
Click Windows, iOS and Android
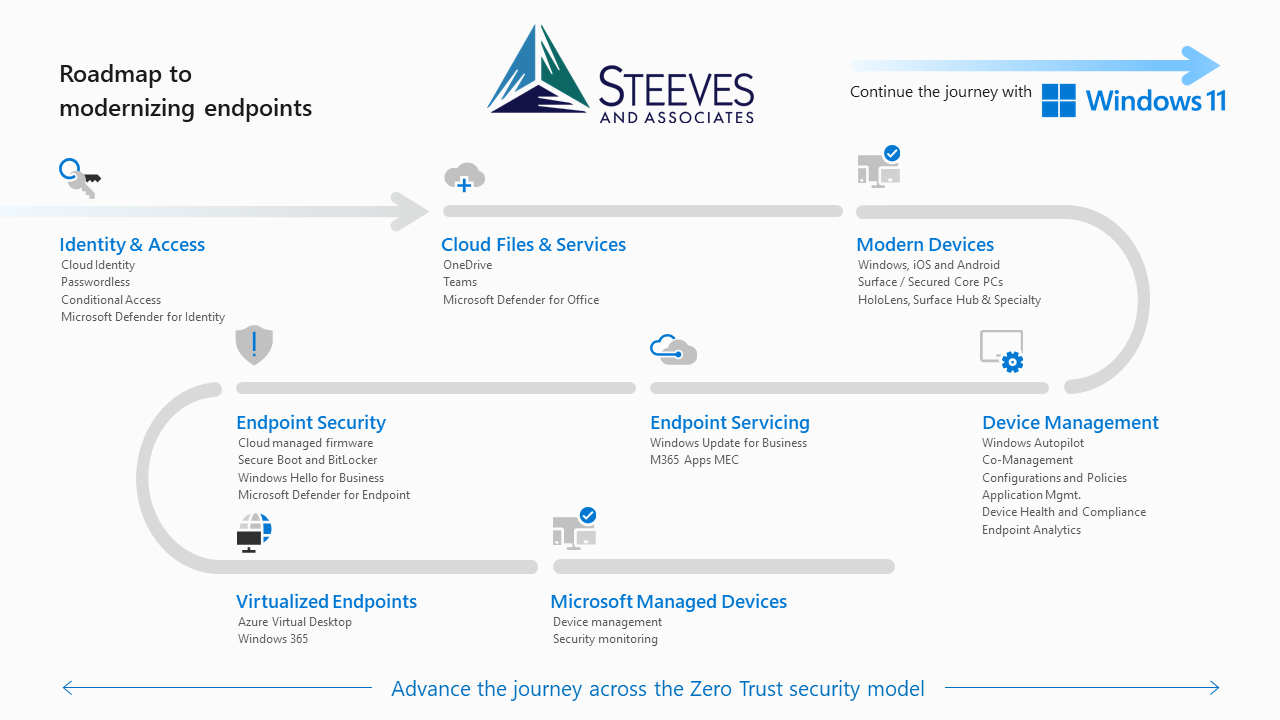(929, 265)
